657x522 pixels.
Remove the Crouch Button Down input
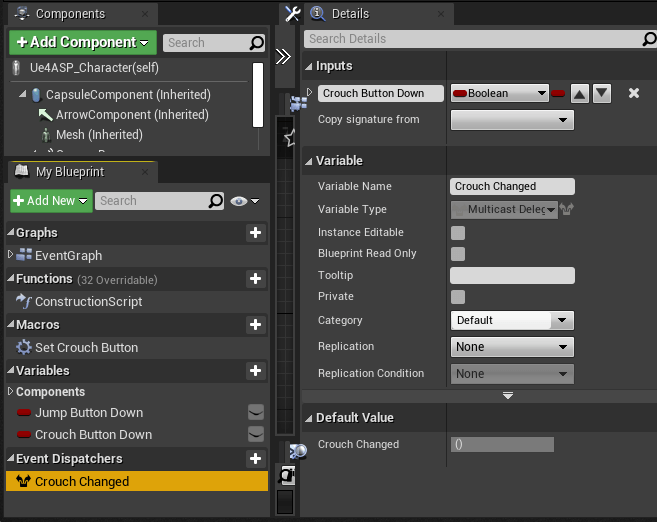(x=633, y=93)
